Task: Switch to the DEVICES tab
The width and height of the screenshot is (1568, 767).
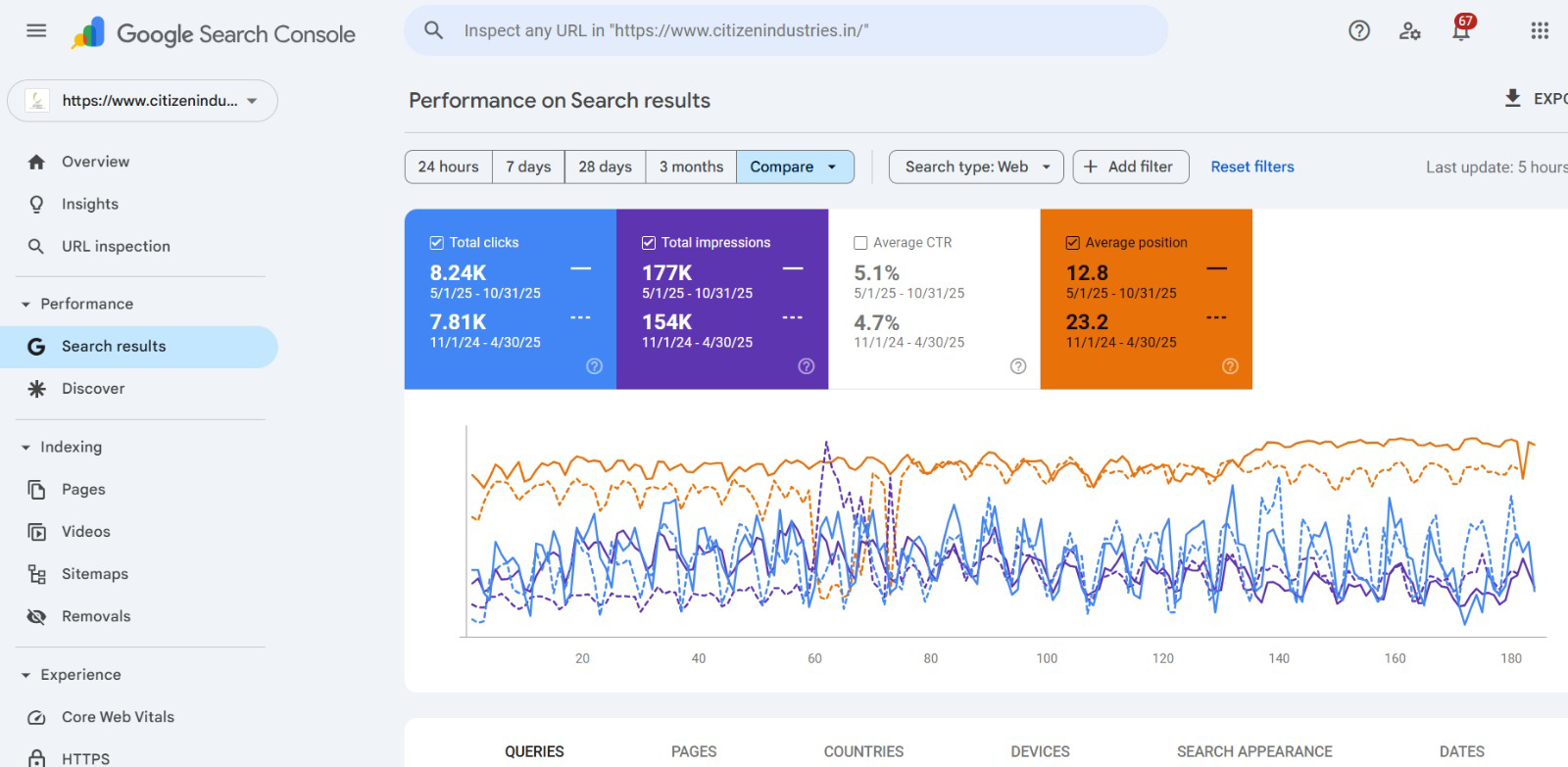Action: [1040, 751]
